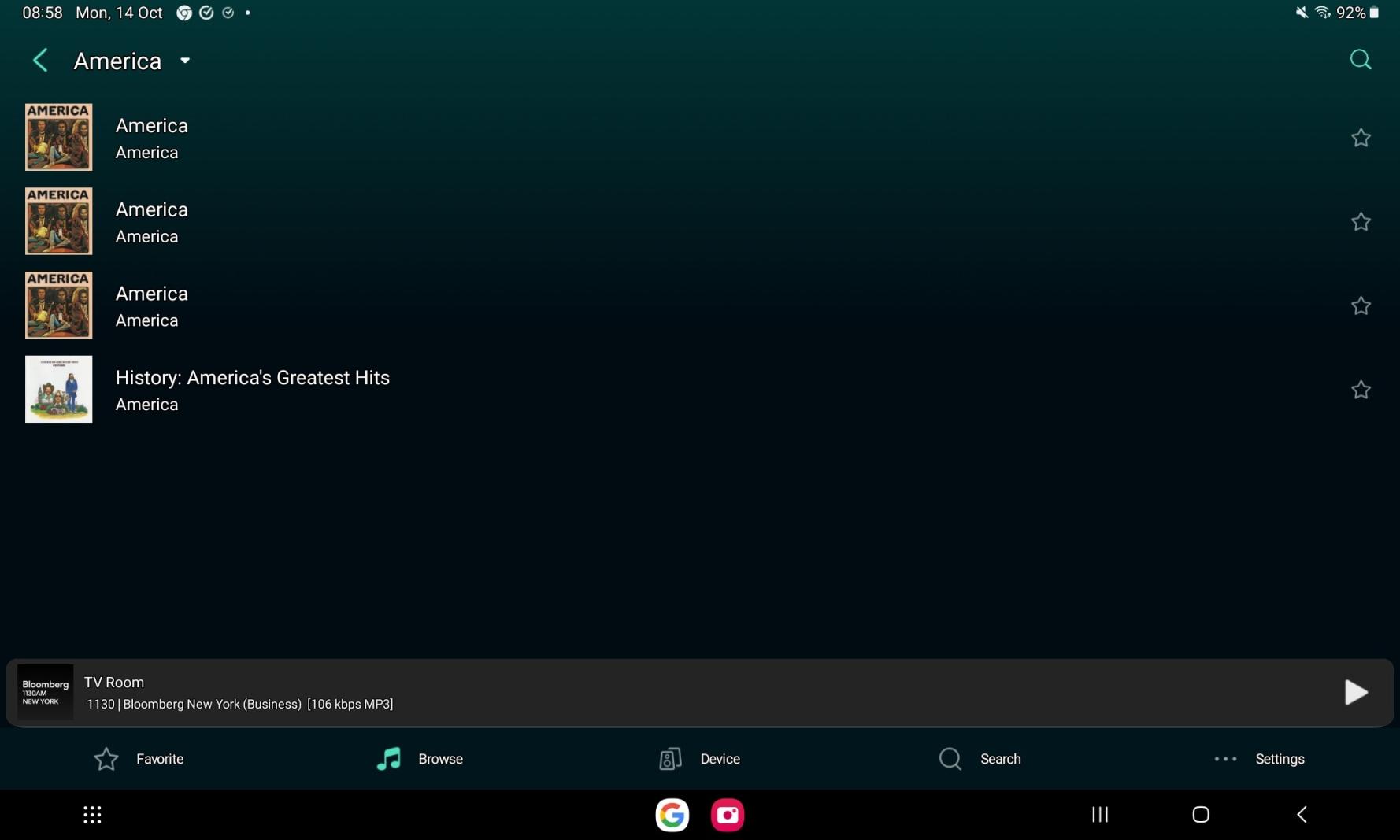Screen dimensions: 1400x840
Task: Switch to the Browse tab
Action: click(x=420, y=759)
